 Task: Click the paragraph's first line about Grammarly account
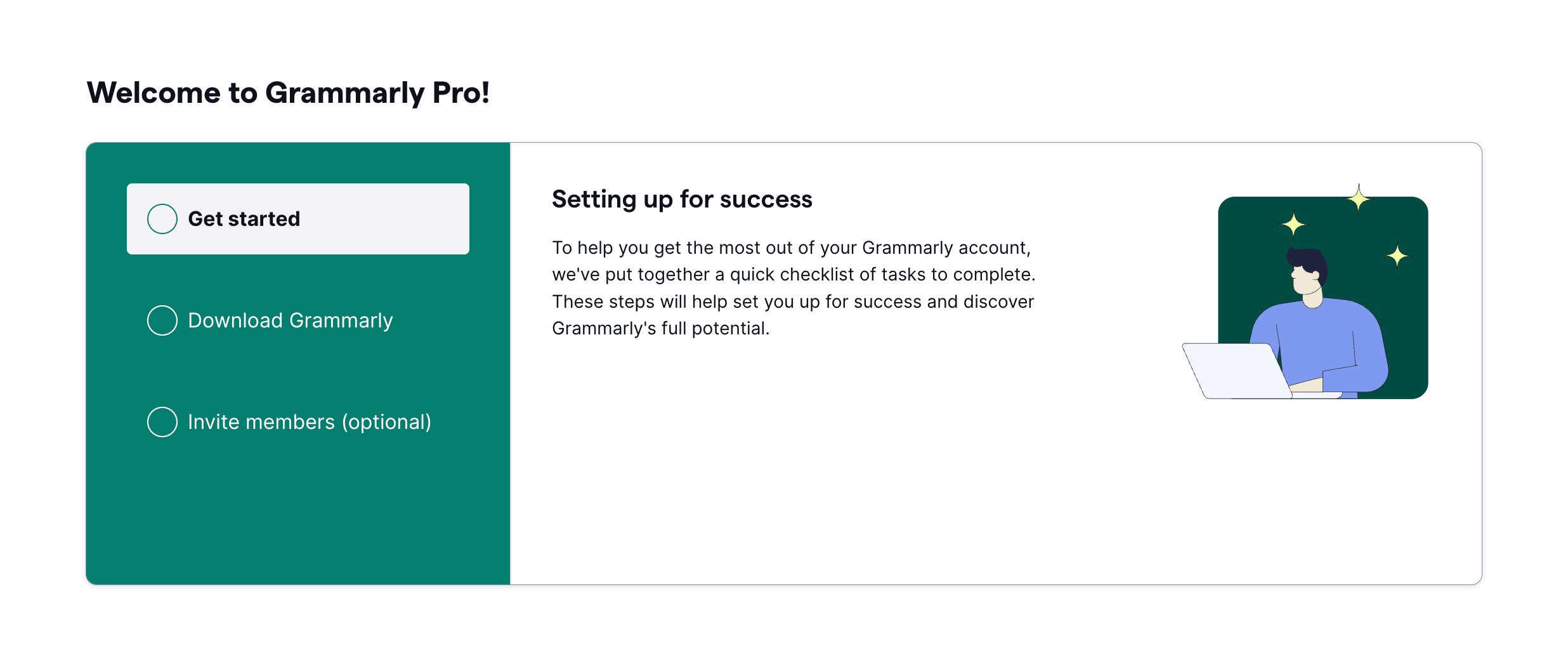coord(791,247)
